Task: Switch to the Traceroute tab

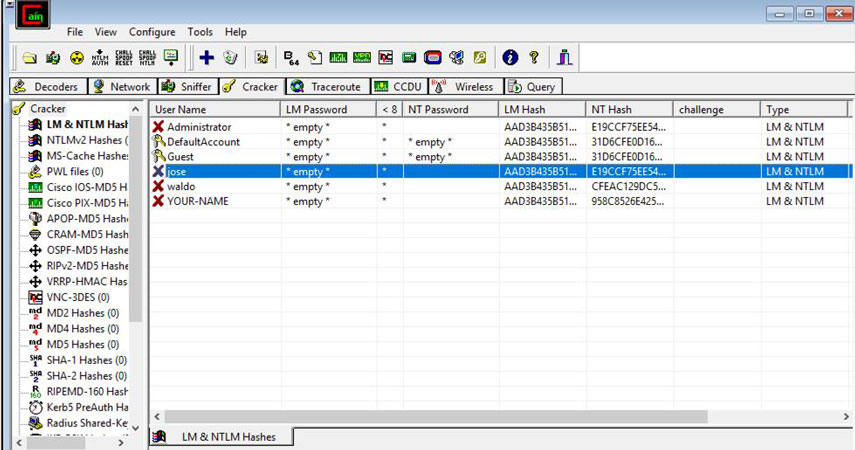Action: [328, 87]
